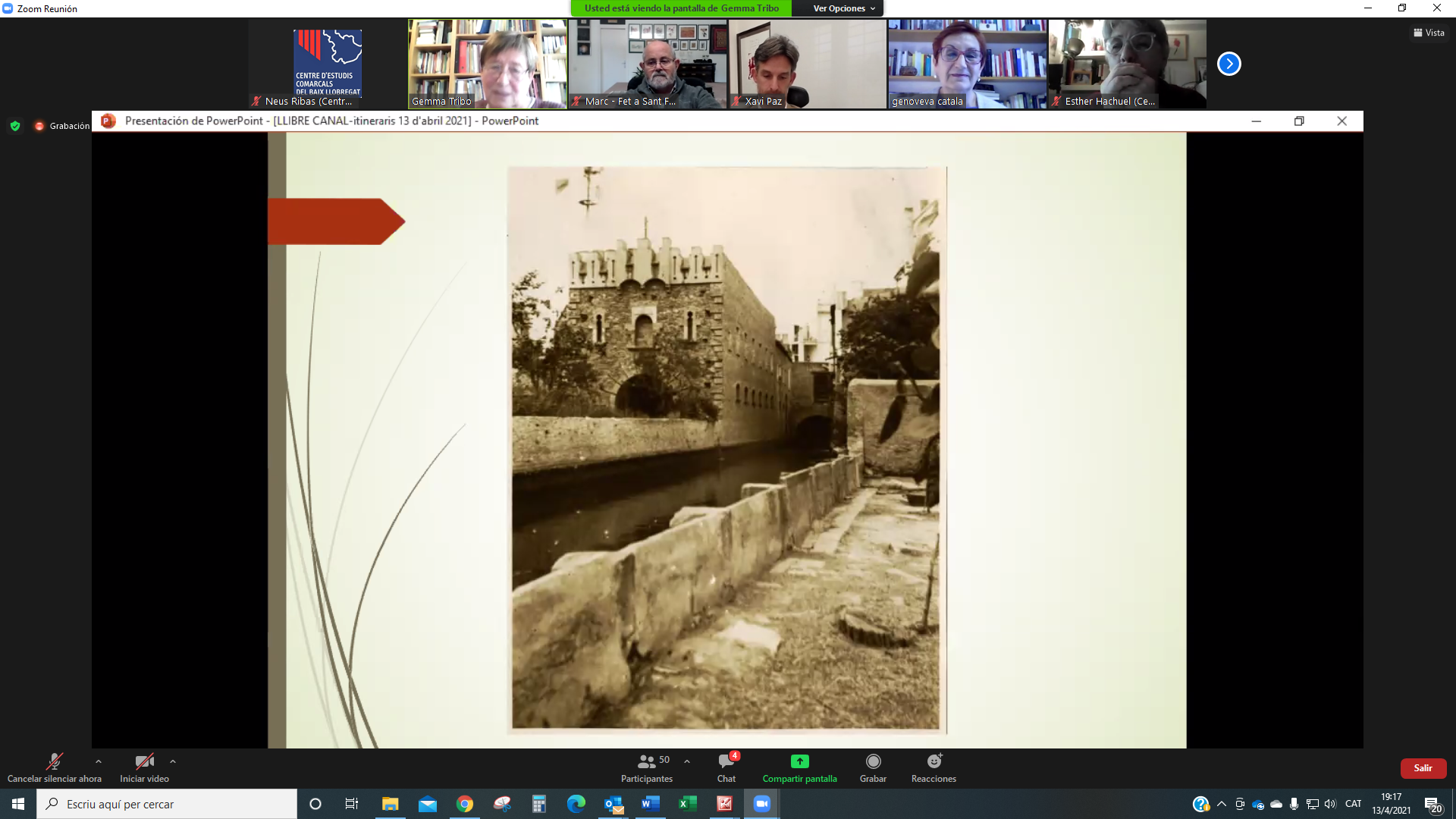Toggle camera with Iniciar video
The image size is (1456, 819).
click(x=144, y=761)
